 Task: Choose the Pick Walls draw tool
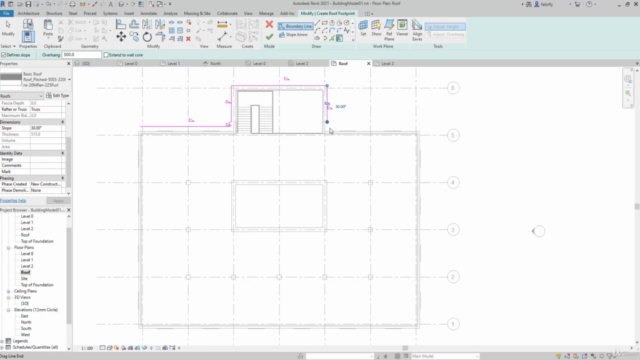tap(339, 38)
